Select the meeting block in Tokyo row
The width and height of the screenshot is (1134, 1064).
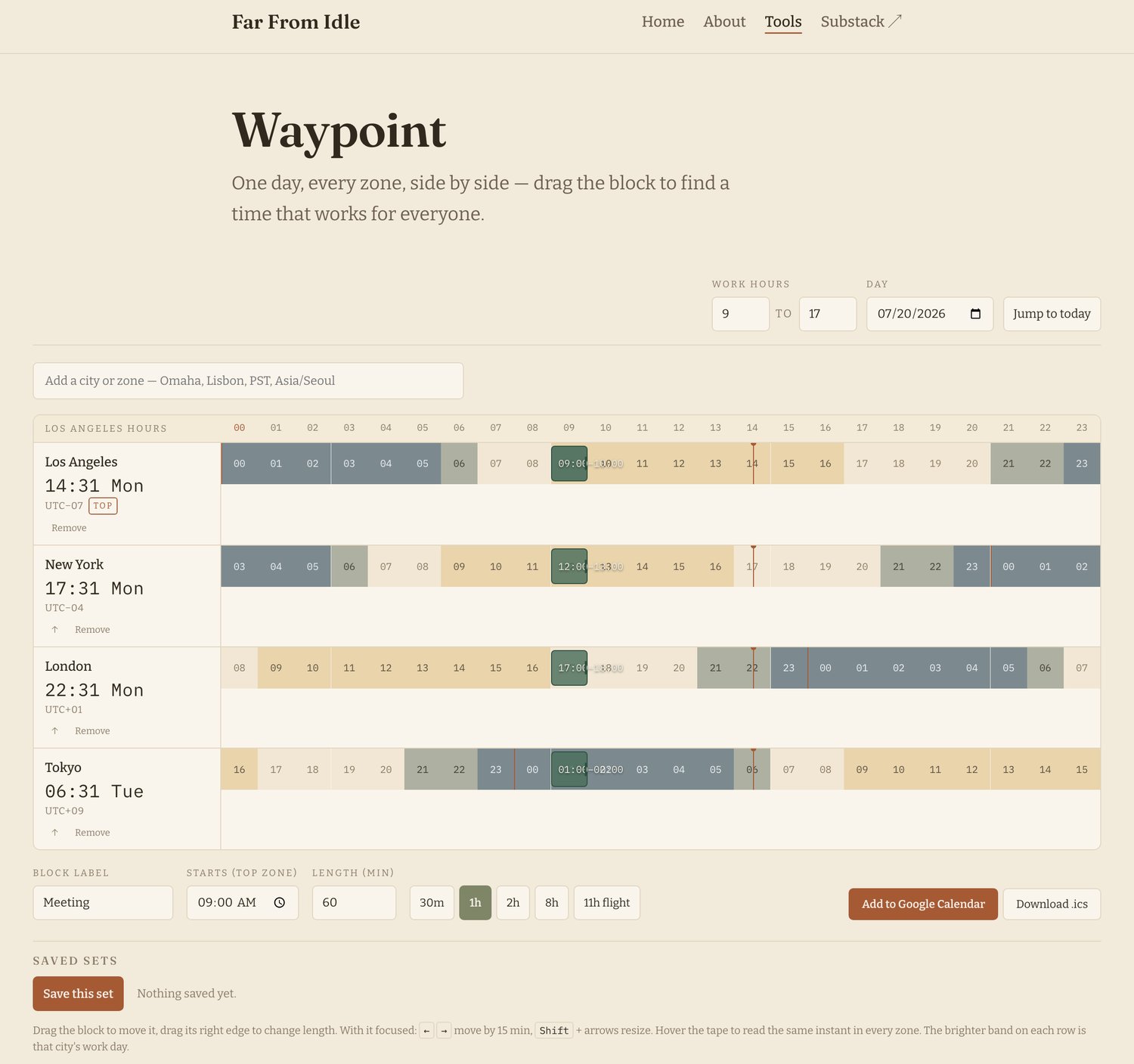coord(569,769)
